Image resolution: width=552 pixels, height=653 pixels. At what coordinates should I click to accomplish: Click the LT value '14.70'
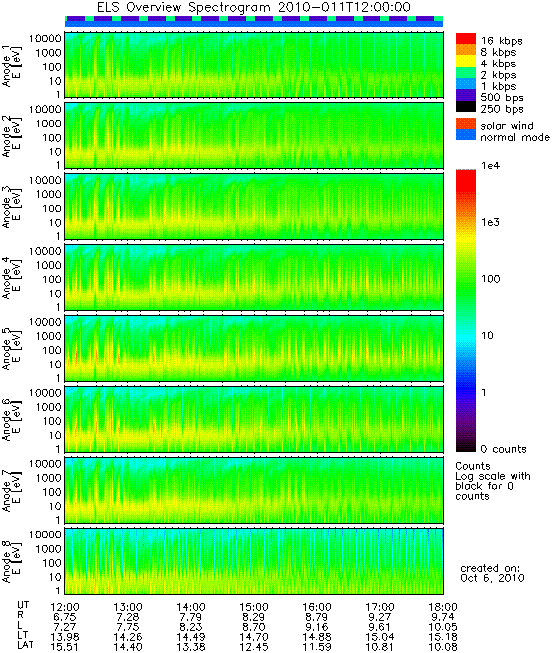coord(254,637)
